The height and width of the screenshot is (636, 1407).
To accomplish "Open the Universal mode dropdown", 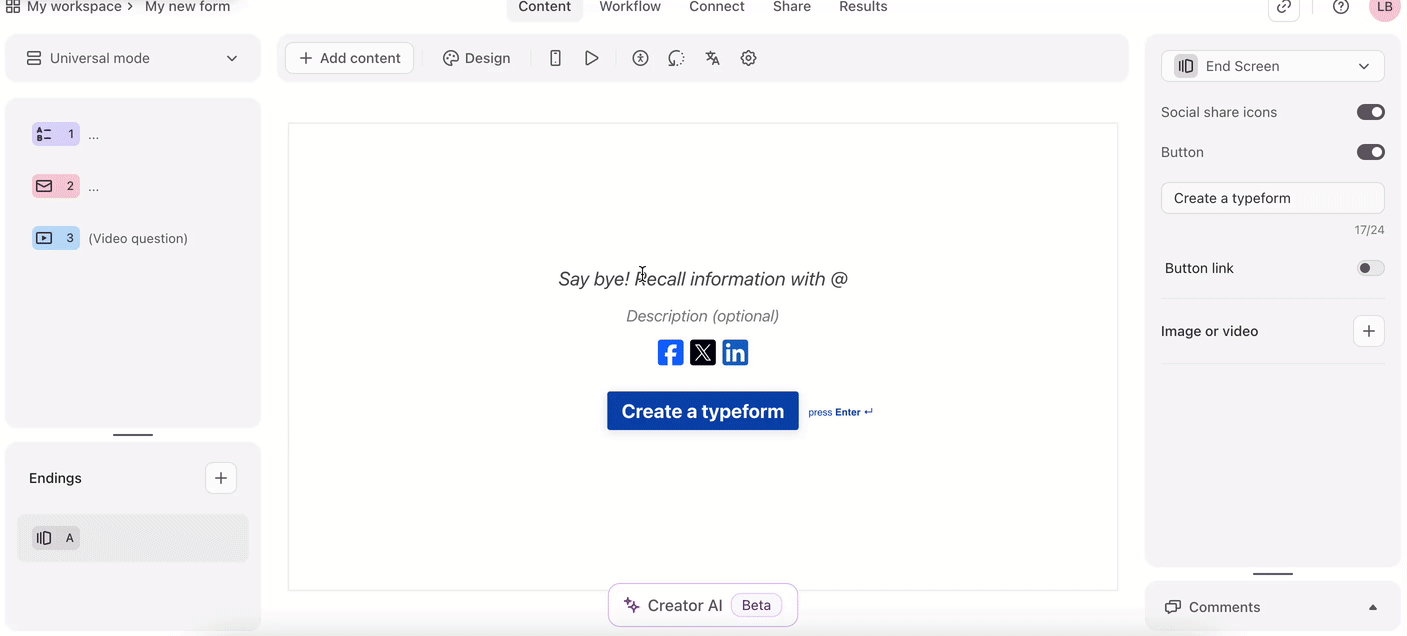I will [x=132, y=58].
